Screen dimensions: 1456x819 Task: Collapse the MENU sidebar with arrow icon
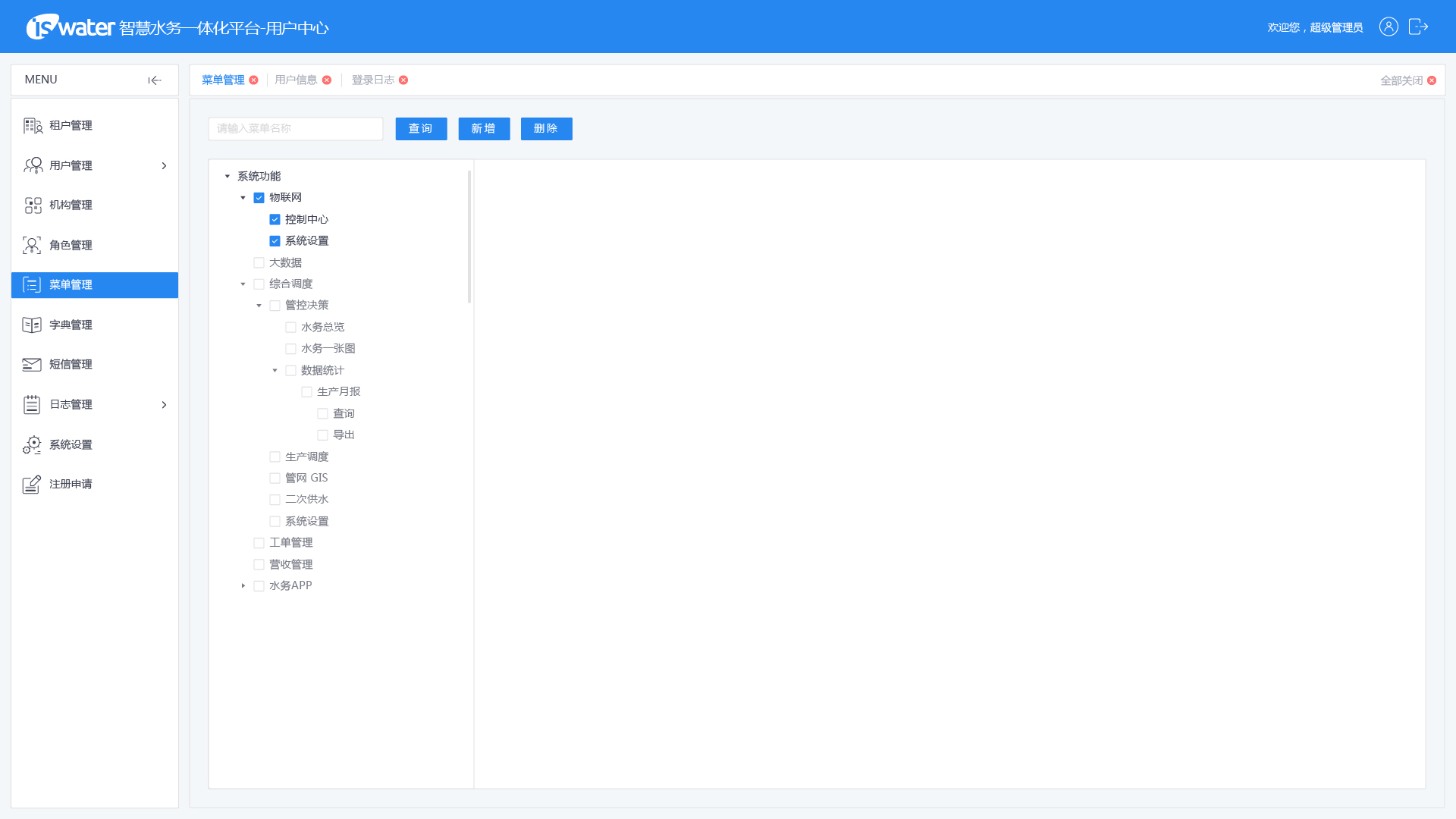pos(155,80)
